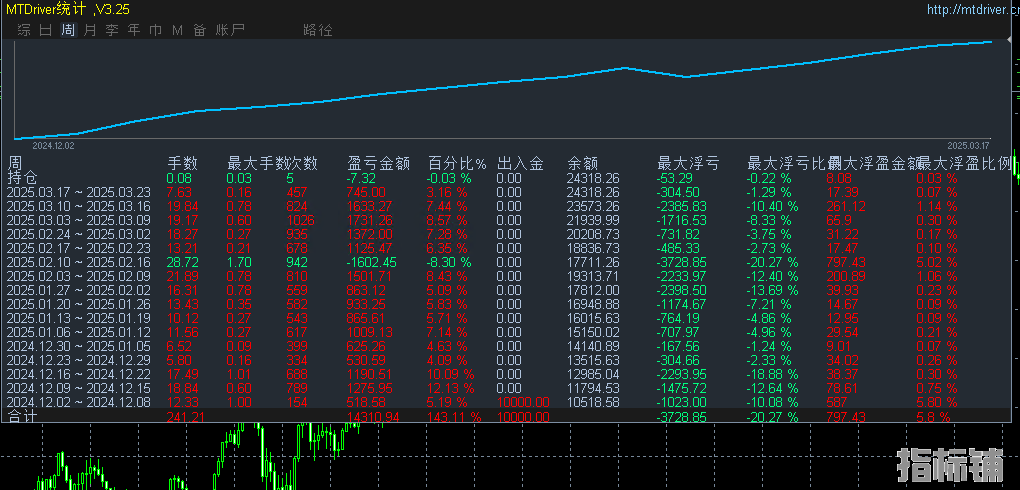Click the balance value 17711.26
The height and width of the screenshot is (490, 1020).
tap(594, 262)
